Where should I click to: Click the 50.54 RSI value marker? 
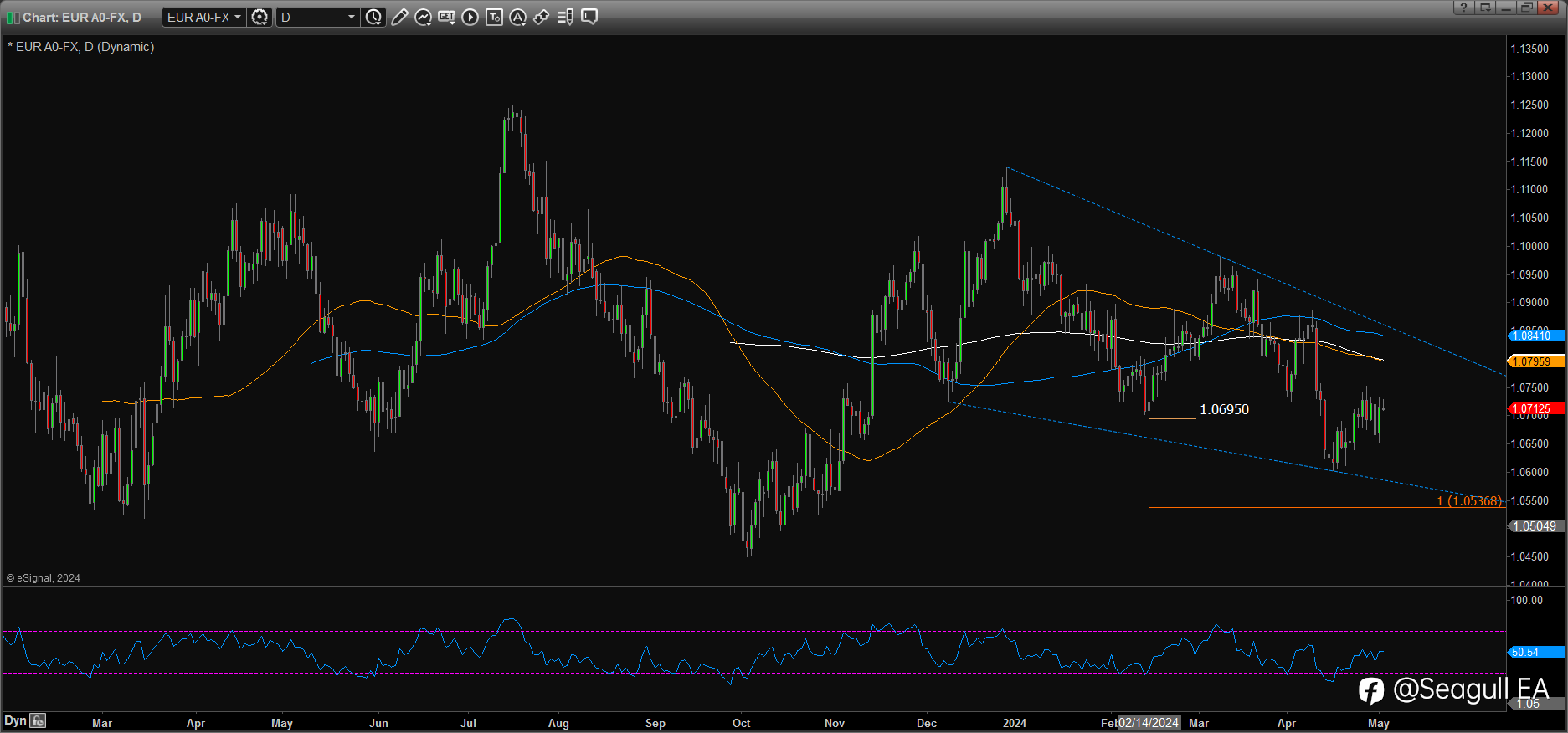click(1535, 652)
